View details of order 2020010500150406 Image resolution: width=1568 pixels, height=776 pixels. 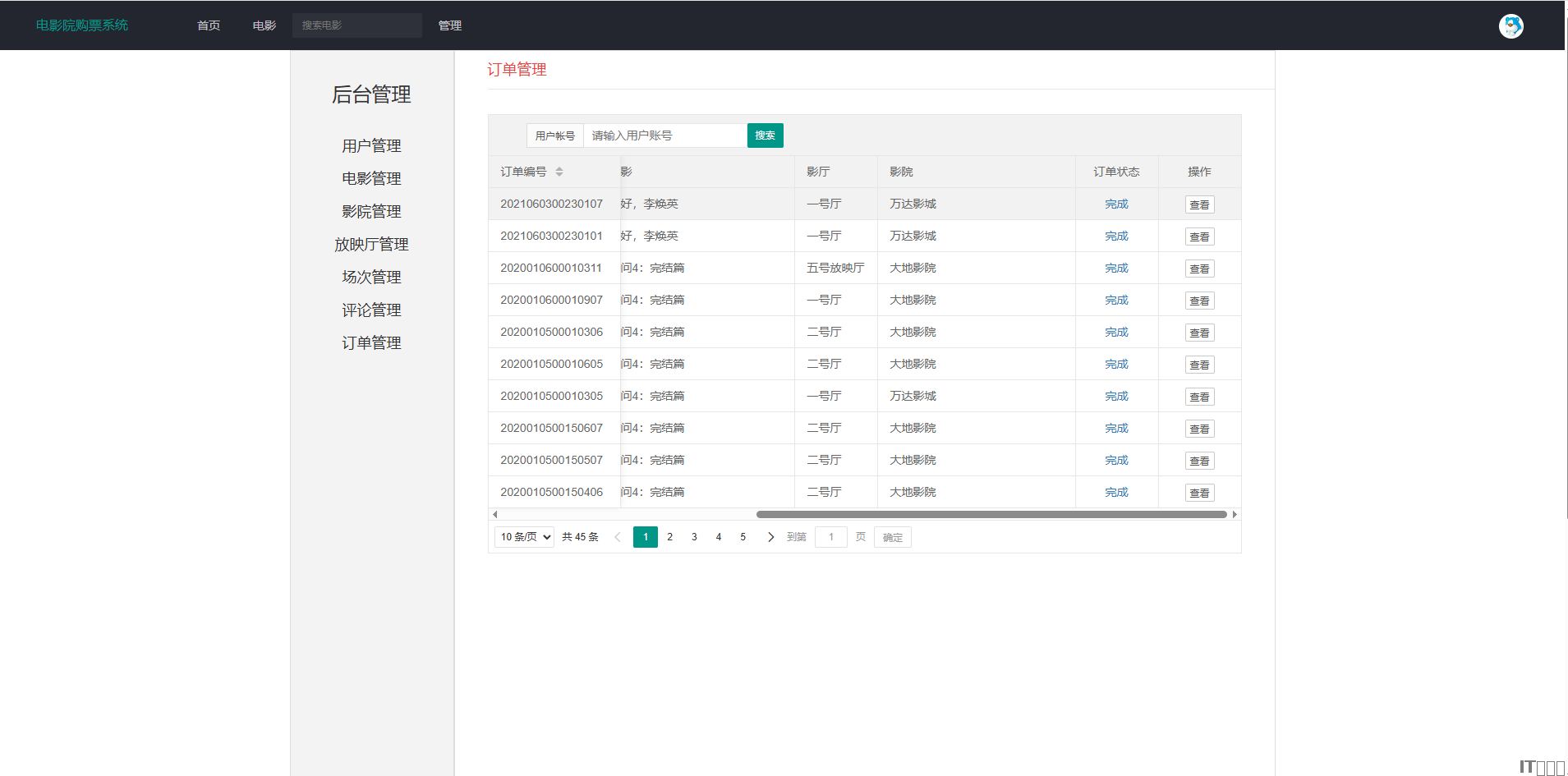(1199, 493)
